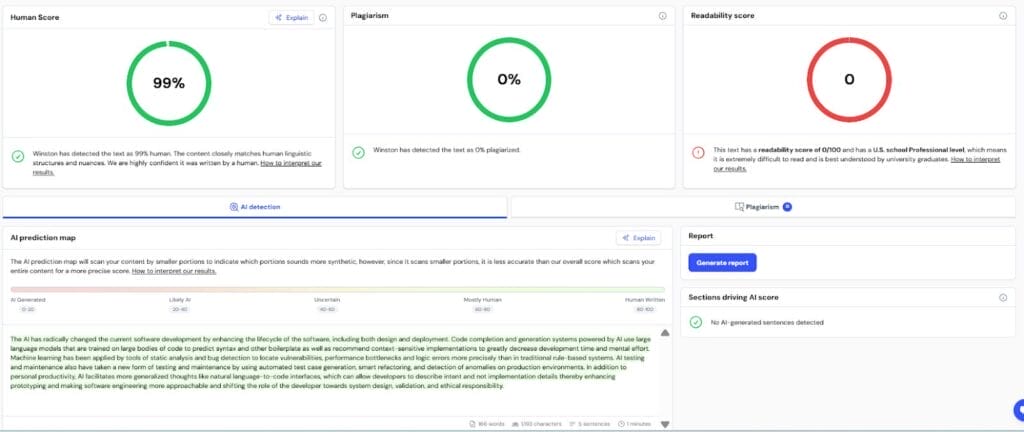This screenshot has width=1024, height=432.
Task: Click the green checkmark under Human Score
Action: [18, 156]
